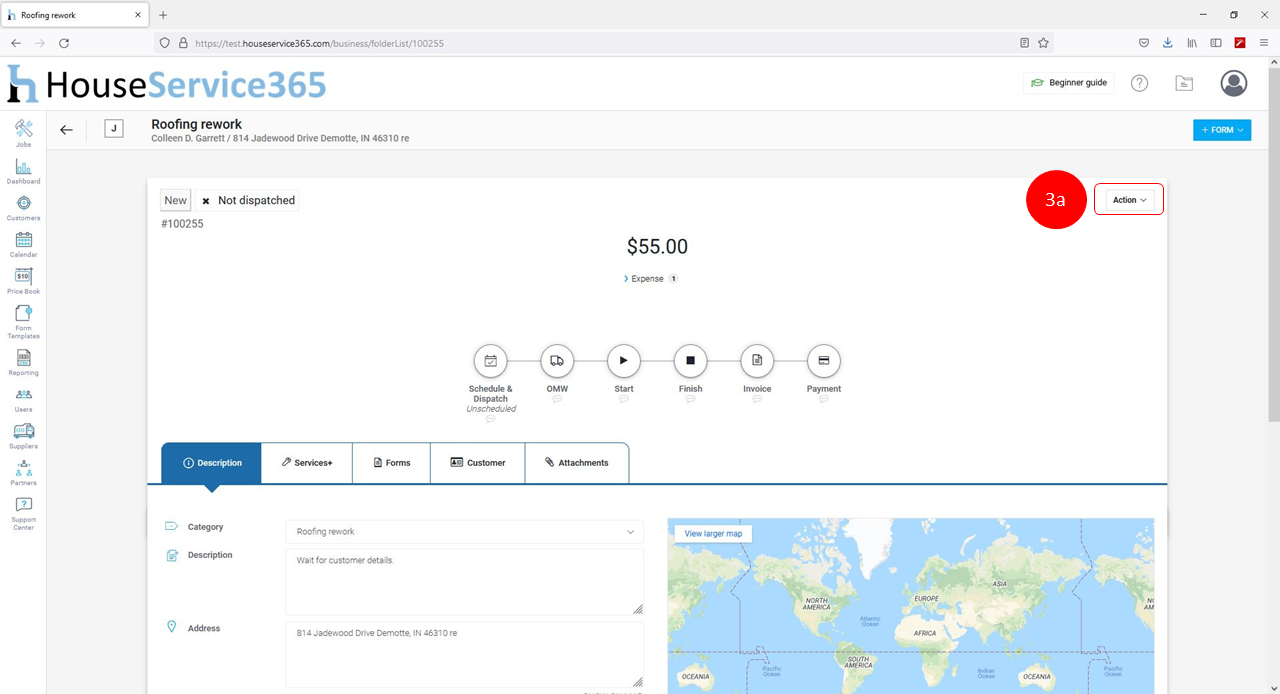
Task: Click the Beginner guide button
Action: tap(1069, 83)
